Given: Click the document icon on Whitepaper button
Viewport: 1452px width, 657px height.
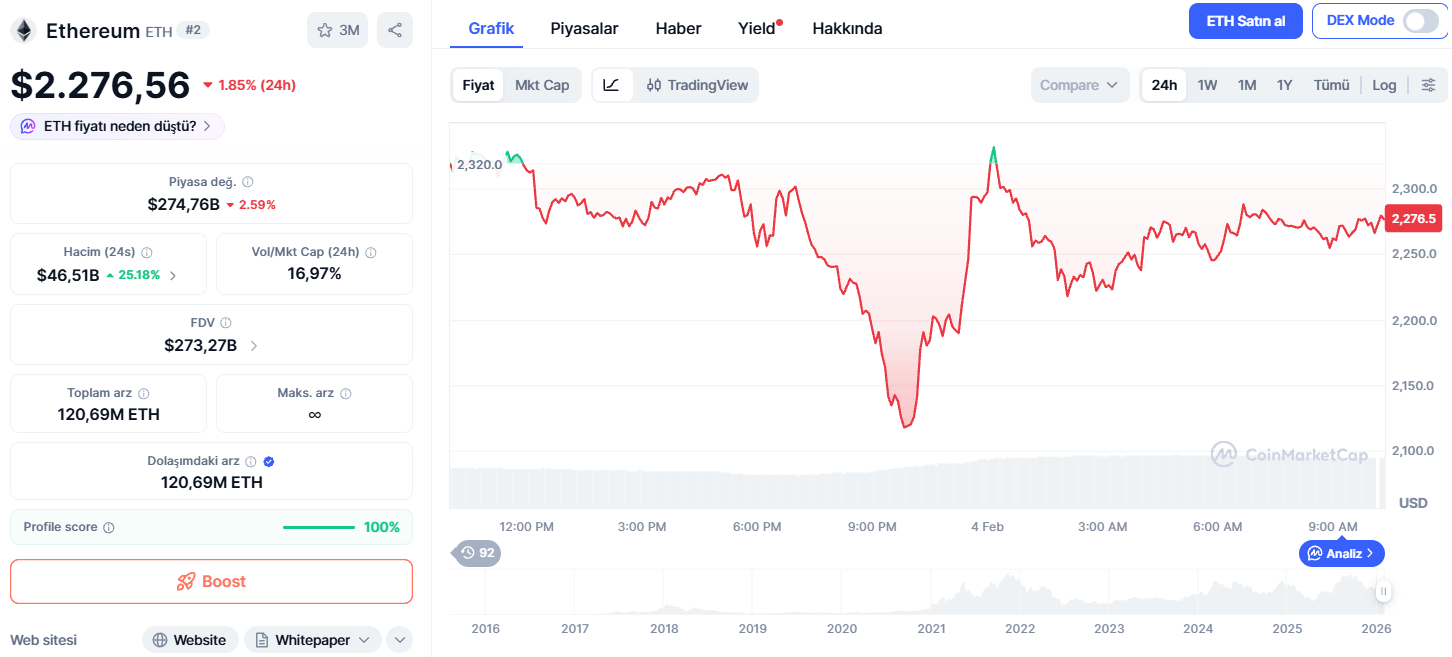Looking at the screenshot, I should [262, 640].
